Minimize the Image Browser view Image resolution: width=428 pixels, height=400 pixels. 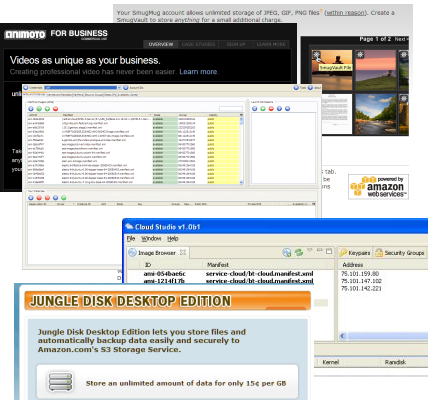point(320,250)
